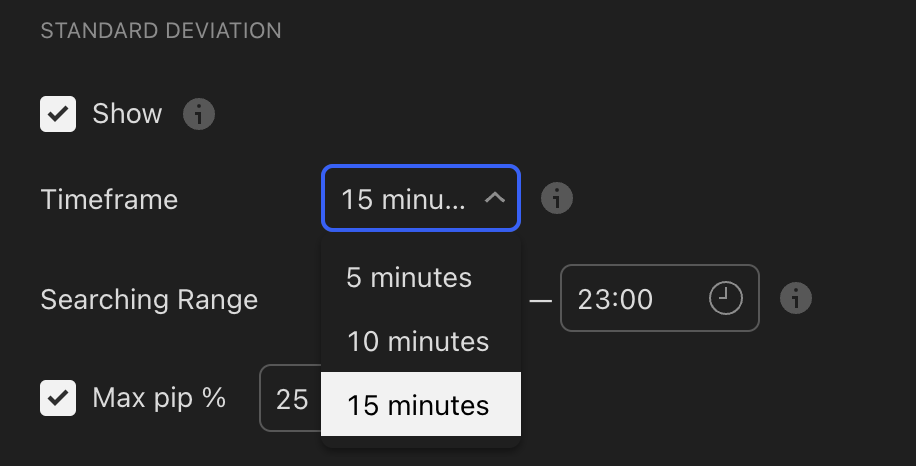
Task: Click the Max pip % label text
Action: click(x=159, y=398)
